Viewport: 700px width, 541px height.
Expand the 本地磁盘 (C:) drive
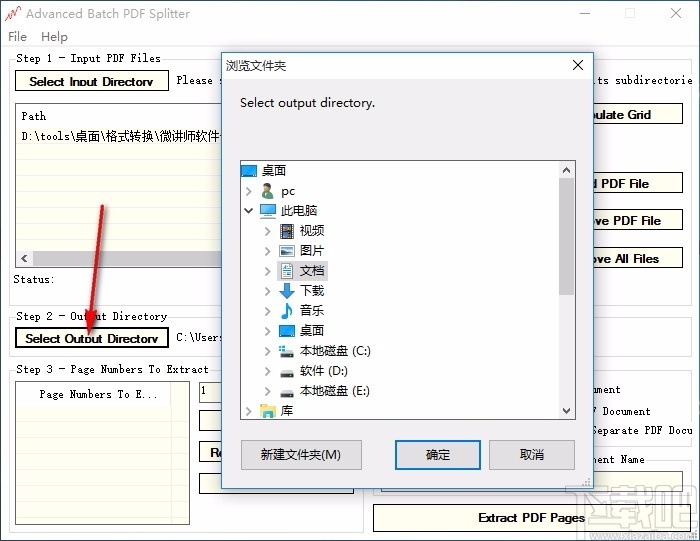tap(267, 351)
